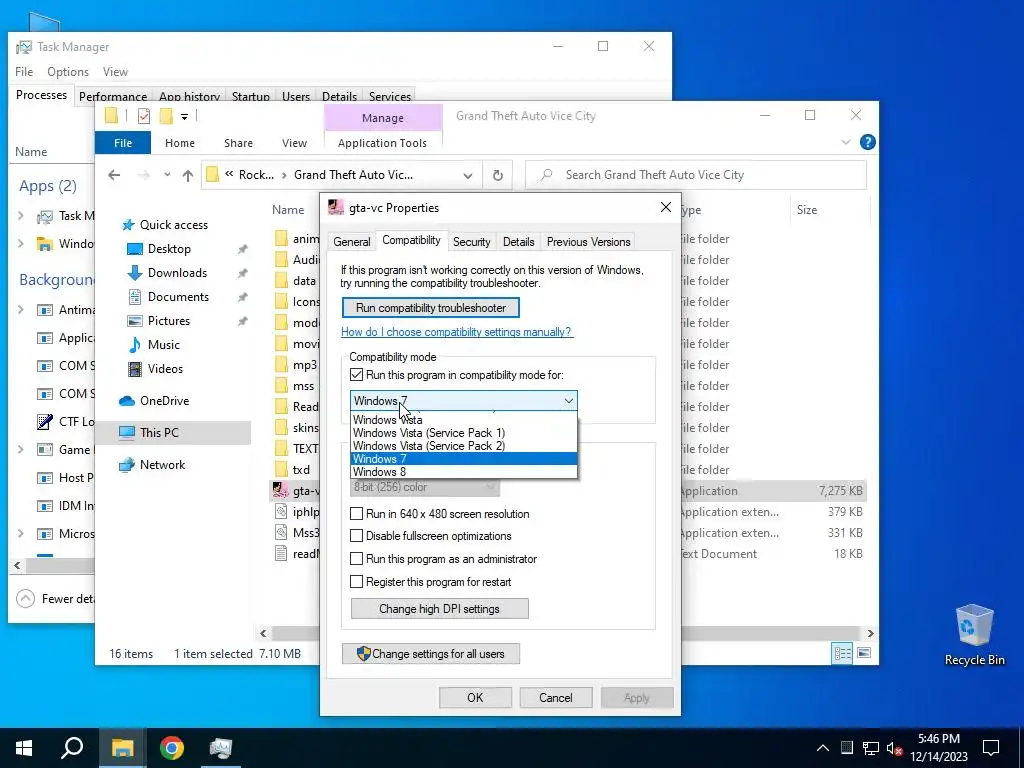Expand the Explorer ribbon chevron

[846, 142]
